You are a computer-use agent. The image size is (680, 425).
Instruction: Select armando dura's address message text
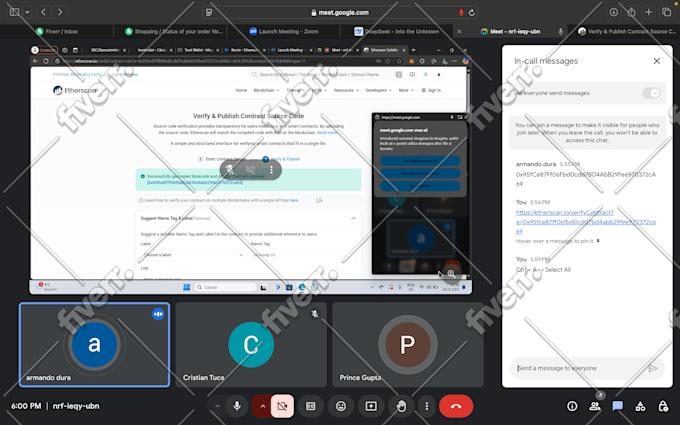click(585, 179)
